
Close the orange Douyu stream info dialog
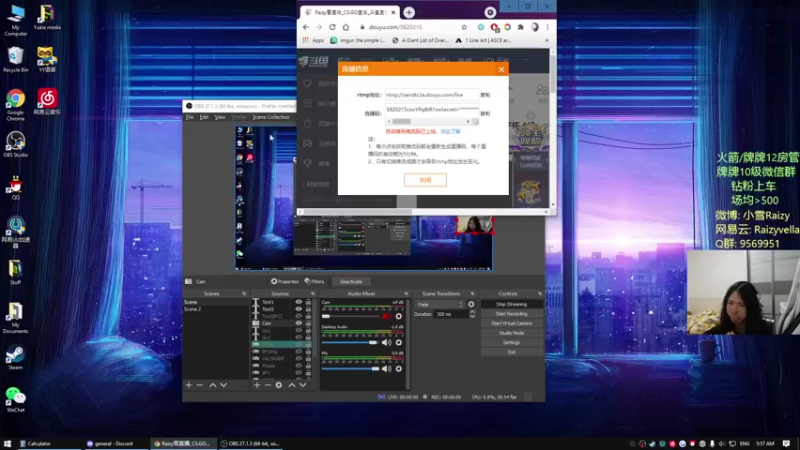(501, 69)
